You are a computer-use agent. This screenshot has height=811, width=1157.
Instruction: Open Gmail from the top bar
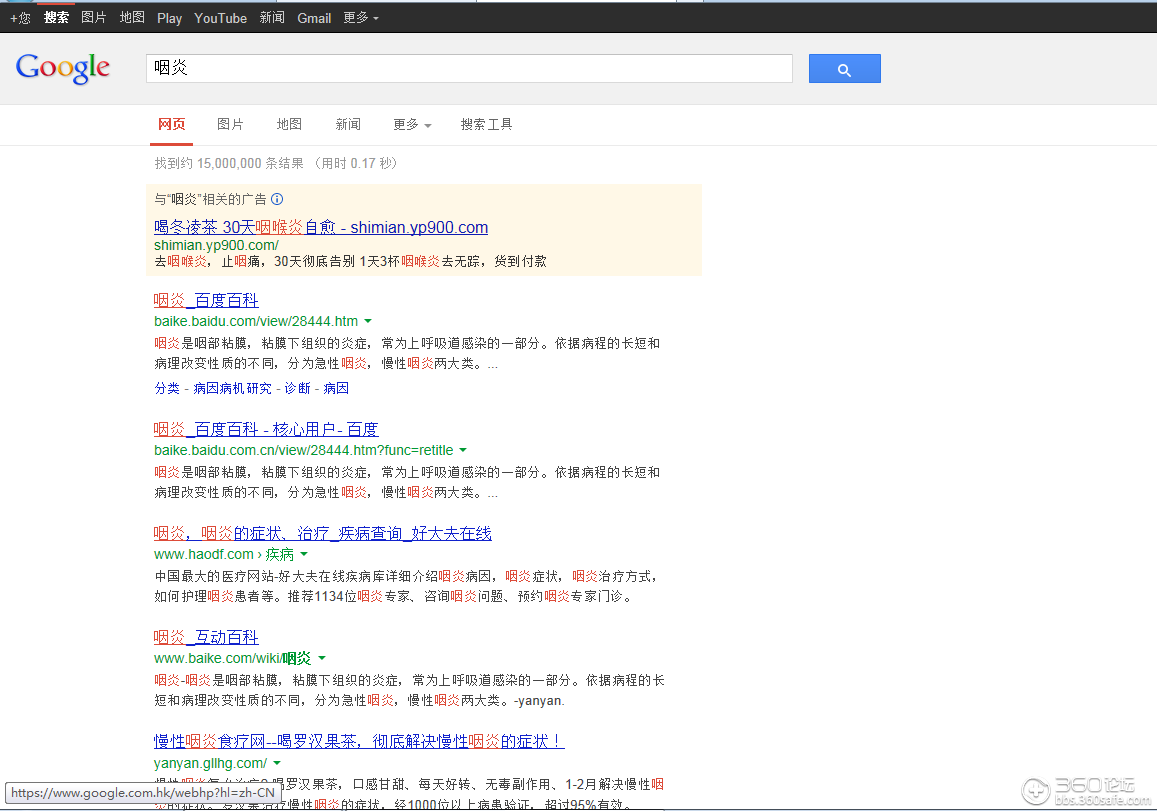coord(314,18)
